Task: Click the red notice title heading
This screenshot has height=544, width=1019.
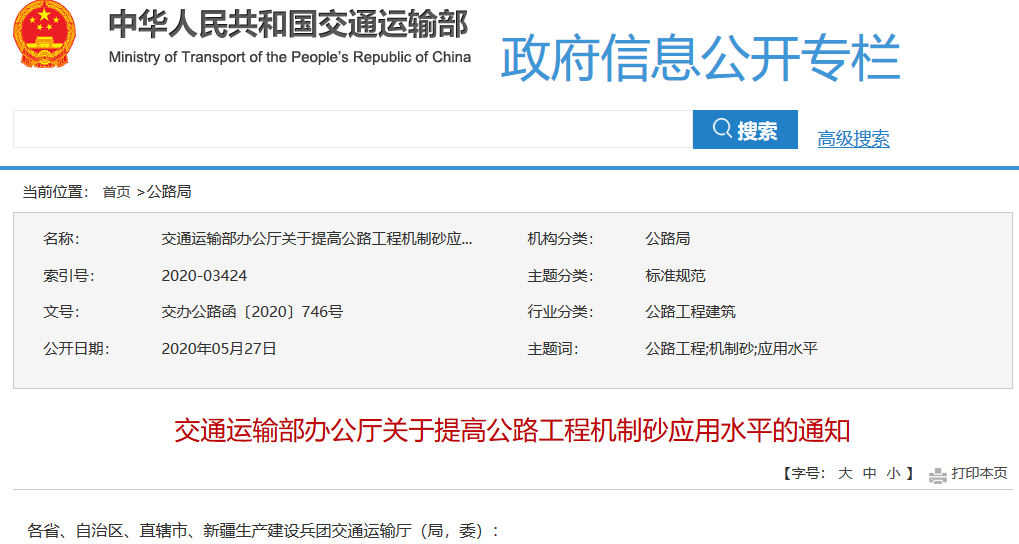Action: 512,431
